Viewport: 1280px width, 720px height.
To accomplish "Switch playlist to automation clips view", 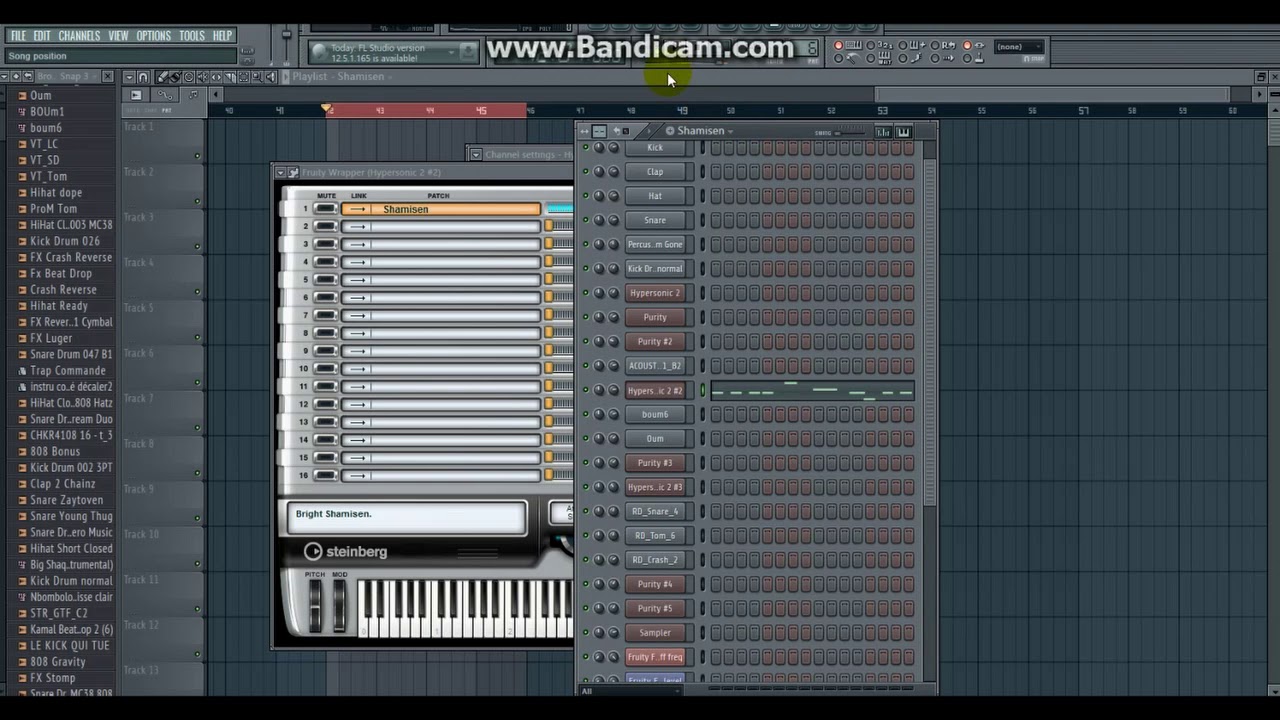I will click(165, 95).
